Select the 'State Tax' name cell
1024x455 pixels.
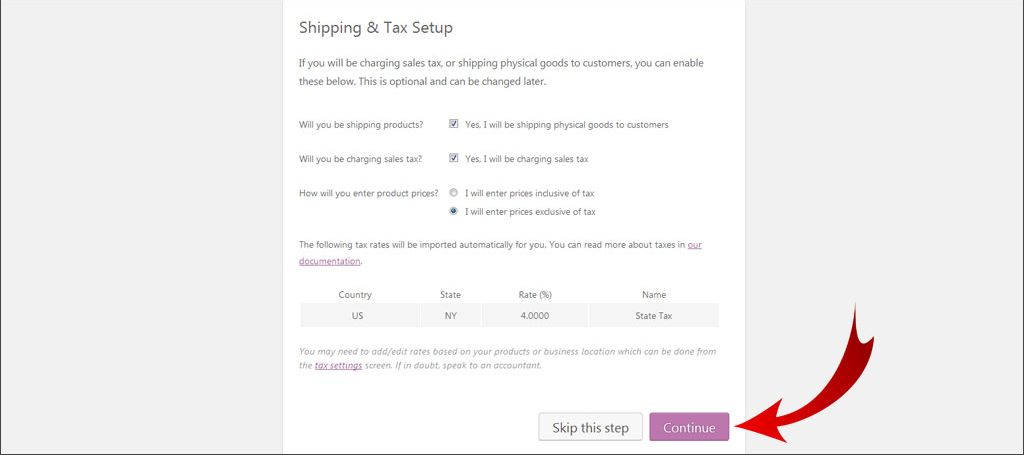click(x=654, y=315)
